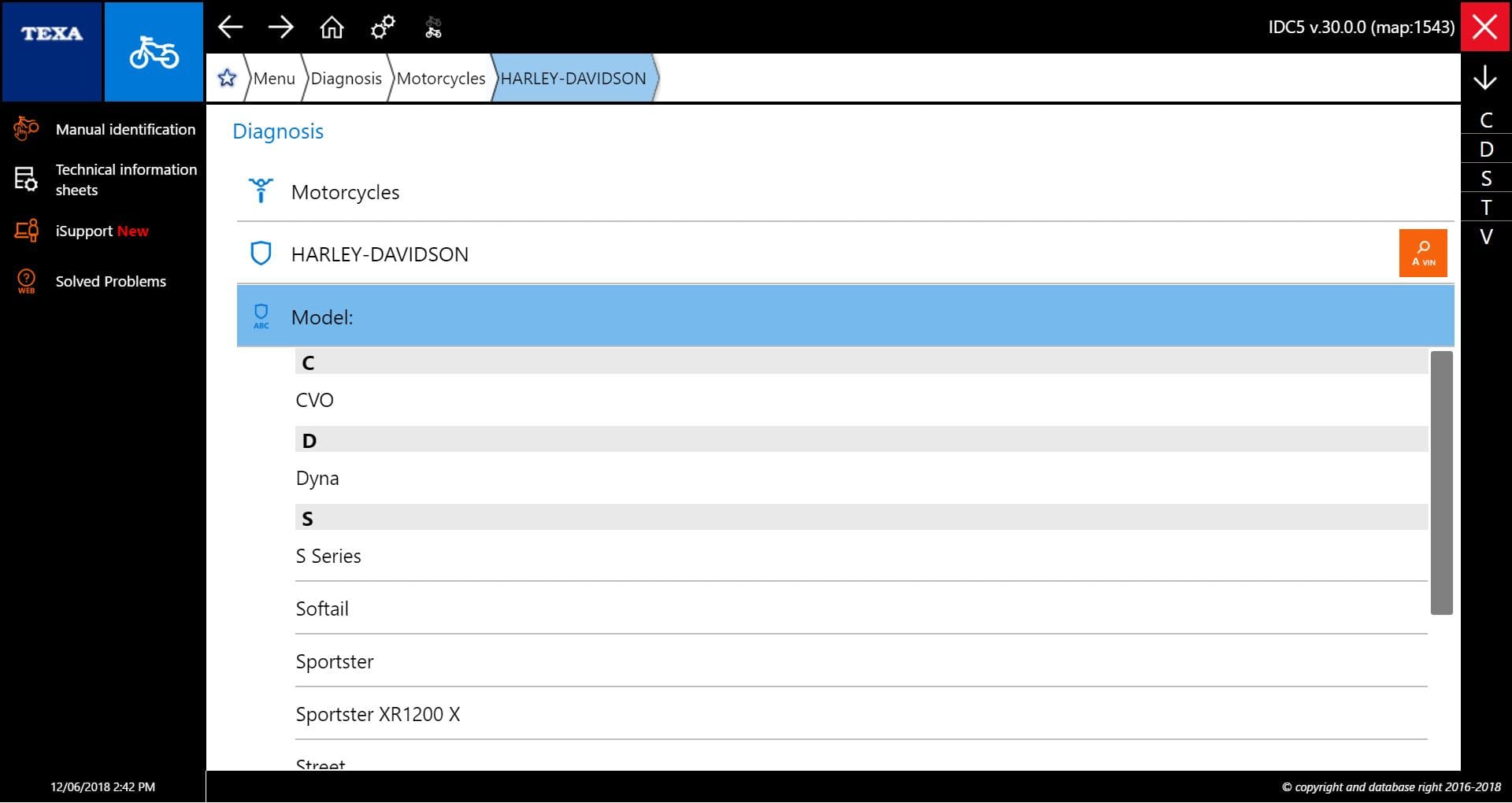
Task: Launch iSupport New from the sidebar
Action: pyautogui.click(x=26, y=231)
